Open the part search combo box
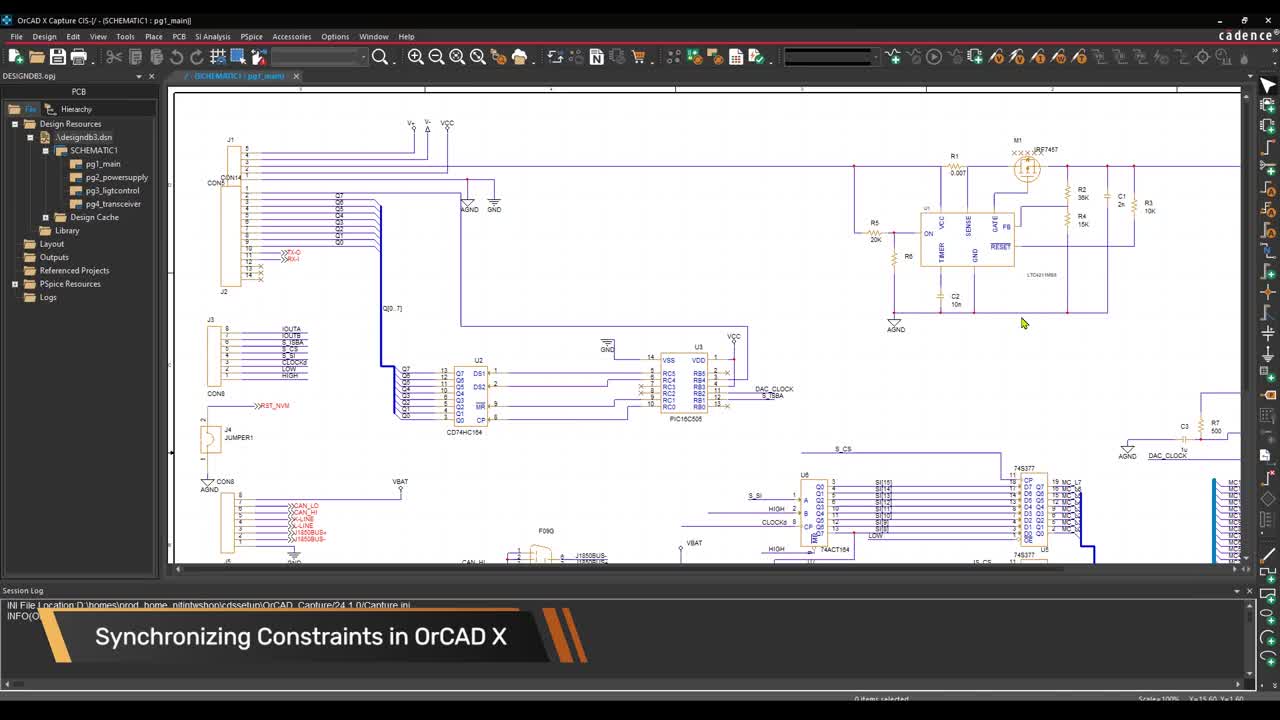The image size is (1280, 720). (319, 57)
